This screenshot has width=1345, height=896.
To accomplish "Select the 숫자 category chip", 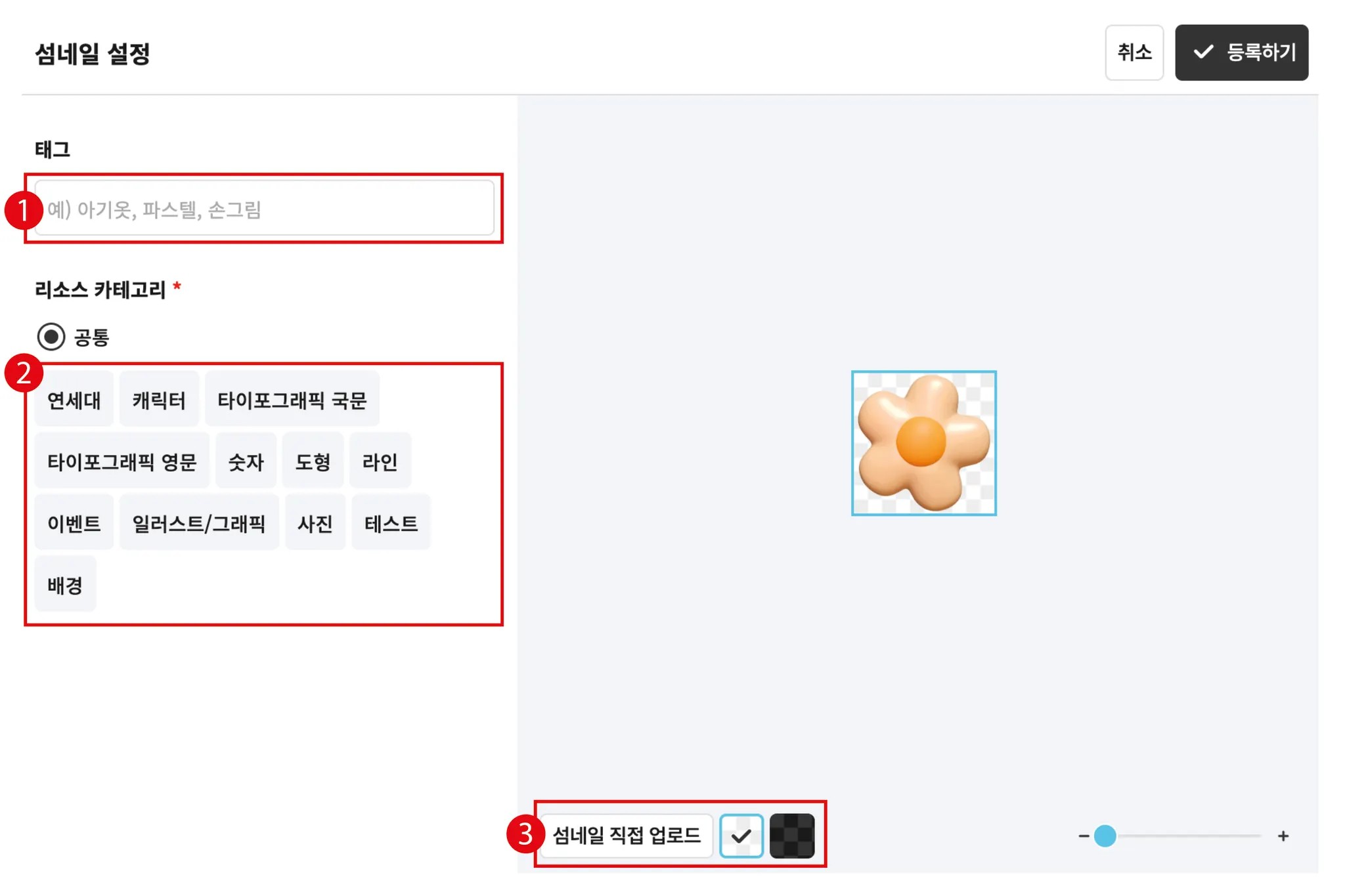I will click(x=246, y=461).
